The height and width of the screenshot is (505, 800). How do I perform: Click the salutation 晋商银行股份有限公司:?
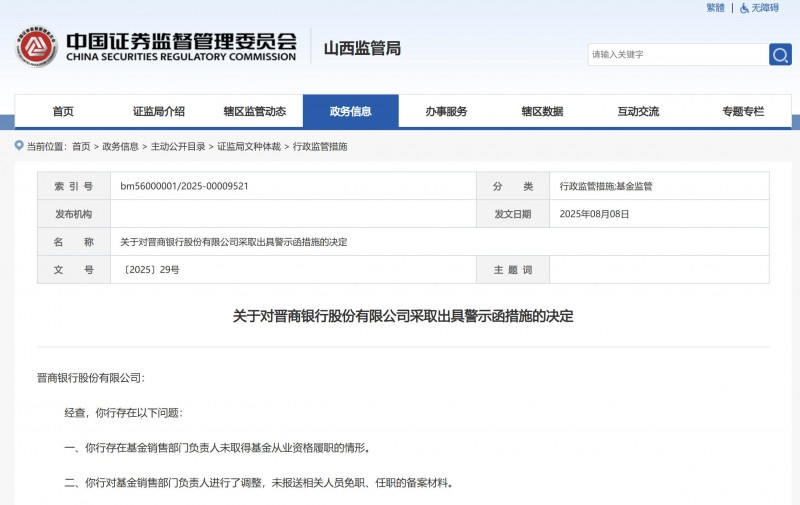click(x=91, y=378)
